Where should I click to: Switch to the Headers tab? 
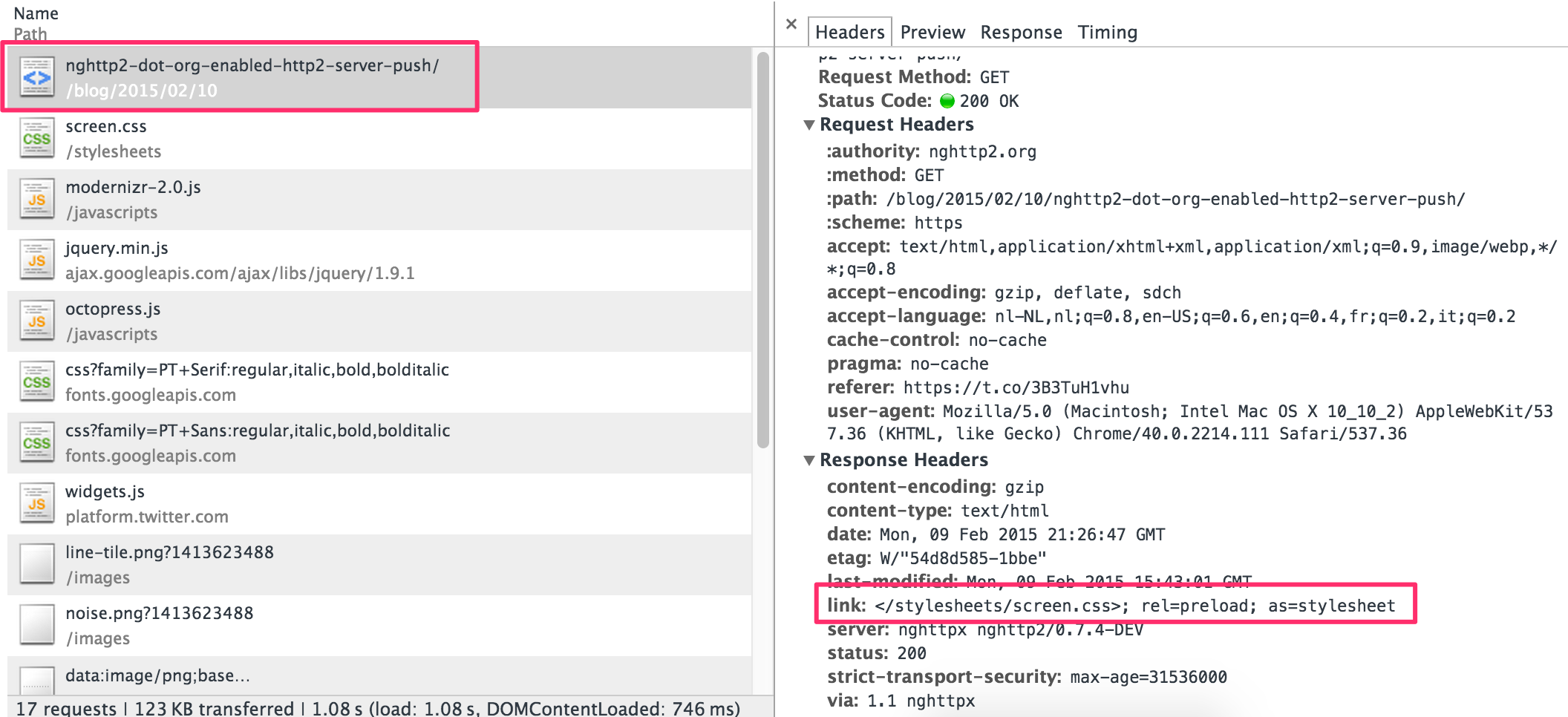pos(849,32)
